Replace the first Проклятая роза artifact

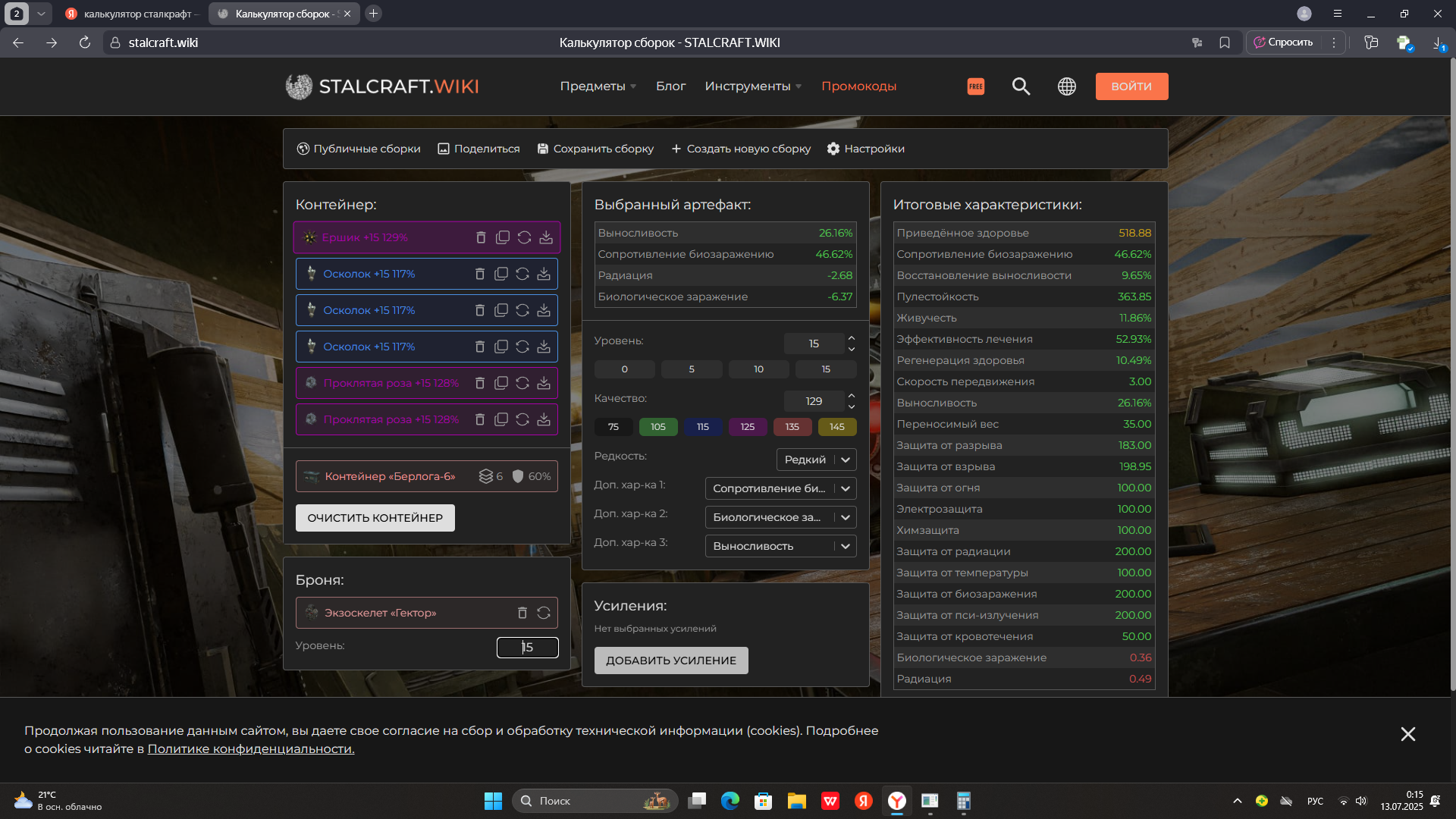[522, 383]
